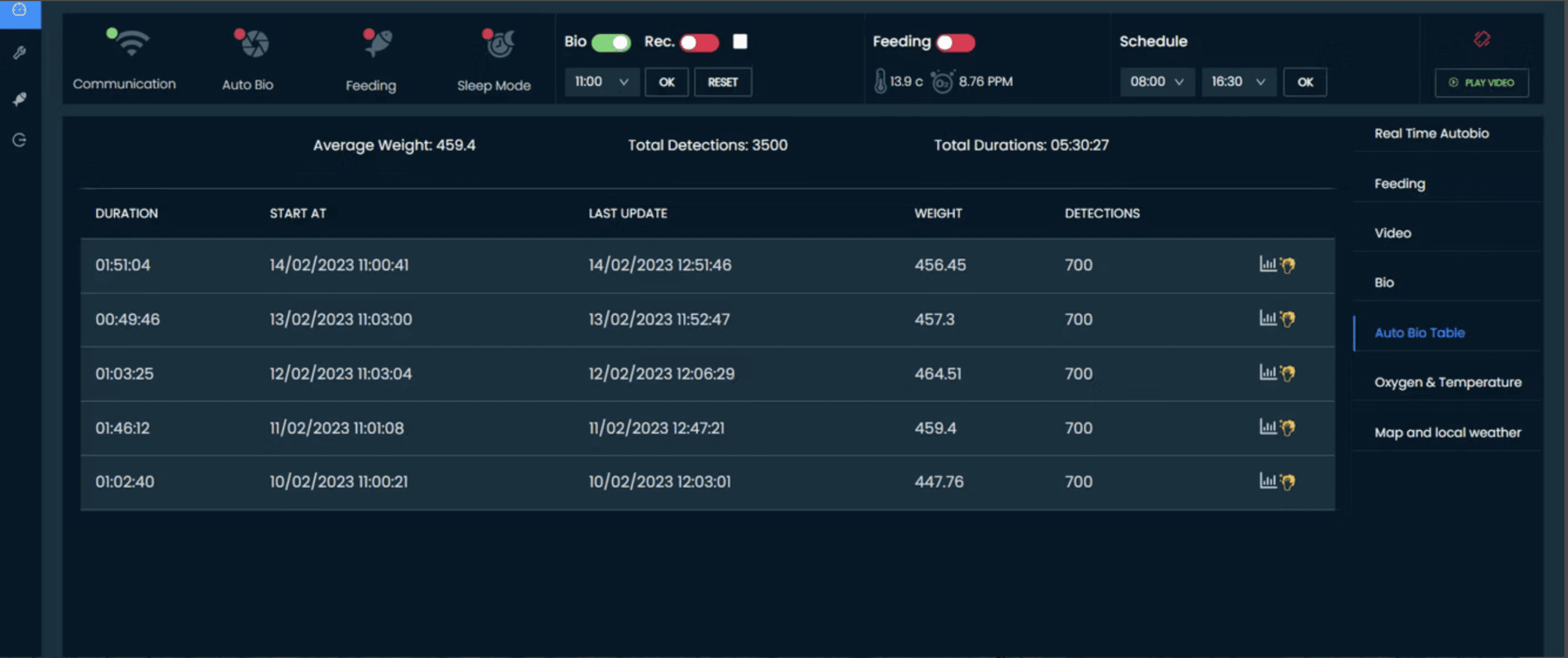The height and width of the screenshot is (658, 1568).
Task: Open bar chart for 14/02/2023 row
Action: pos(1267,264)
